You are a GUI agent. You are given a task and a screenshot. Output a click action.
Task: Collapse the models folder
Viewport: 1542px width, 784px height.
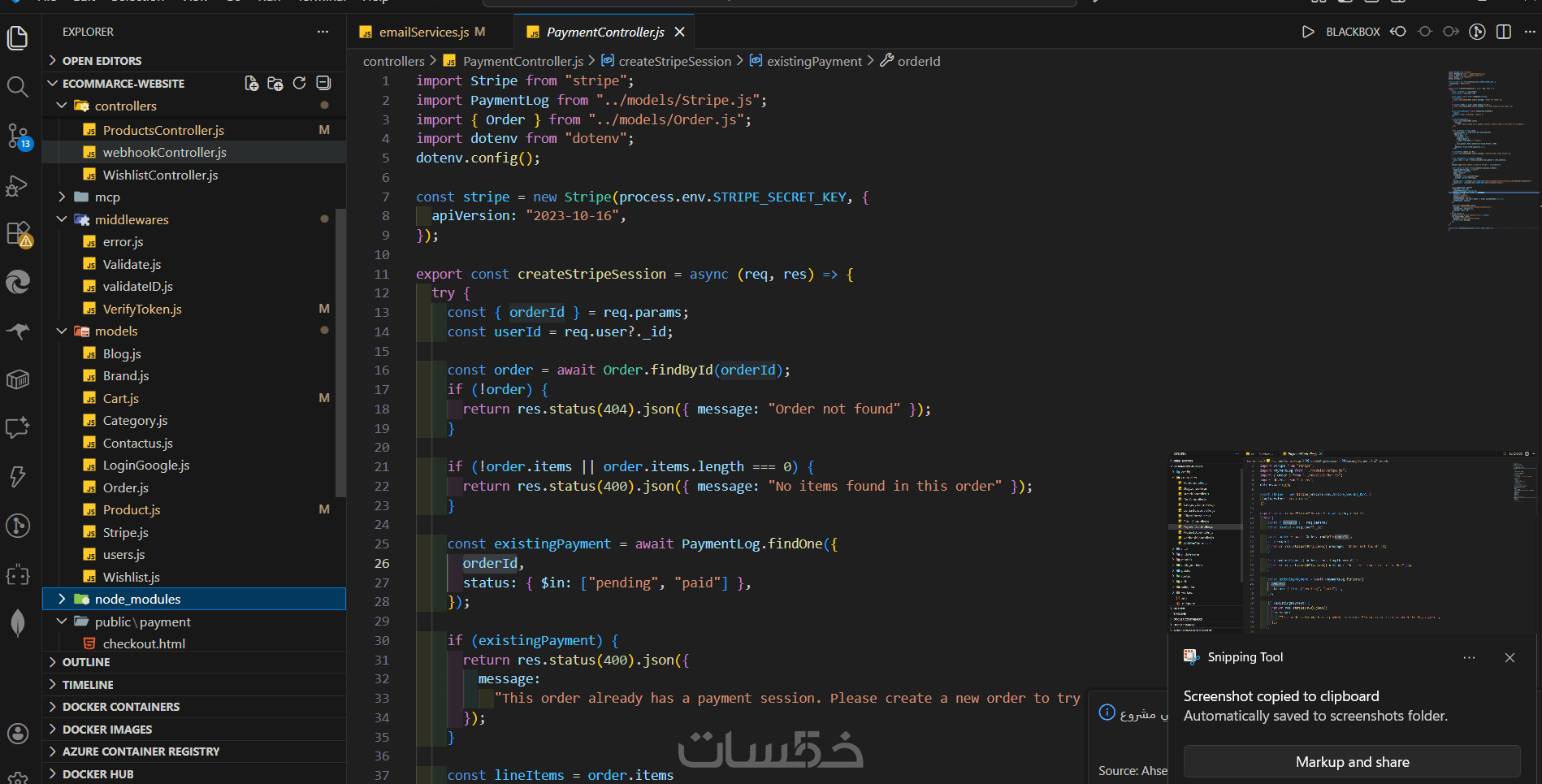[x=194, y=331]
